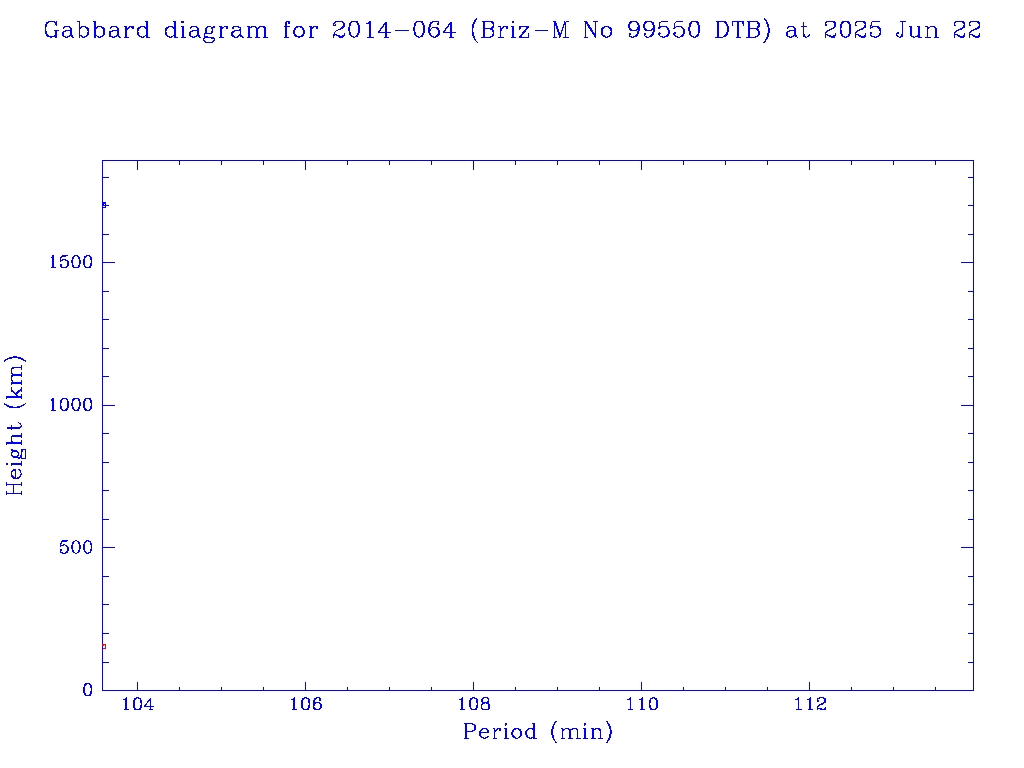Click the red perigee data marker

pos(103,646)
